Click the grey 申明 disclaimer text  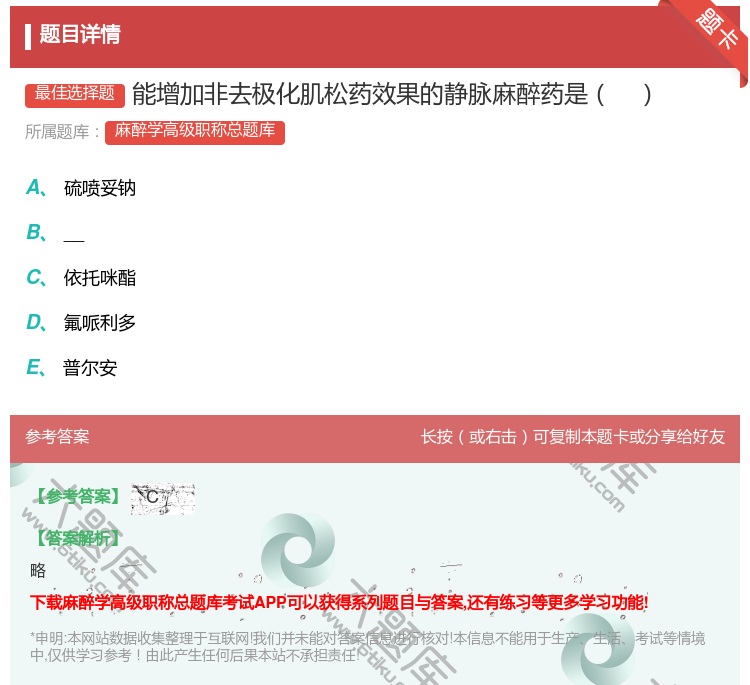(x=367, y=646)
